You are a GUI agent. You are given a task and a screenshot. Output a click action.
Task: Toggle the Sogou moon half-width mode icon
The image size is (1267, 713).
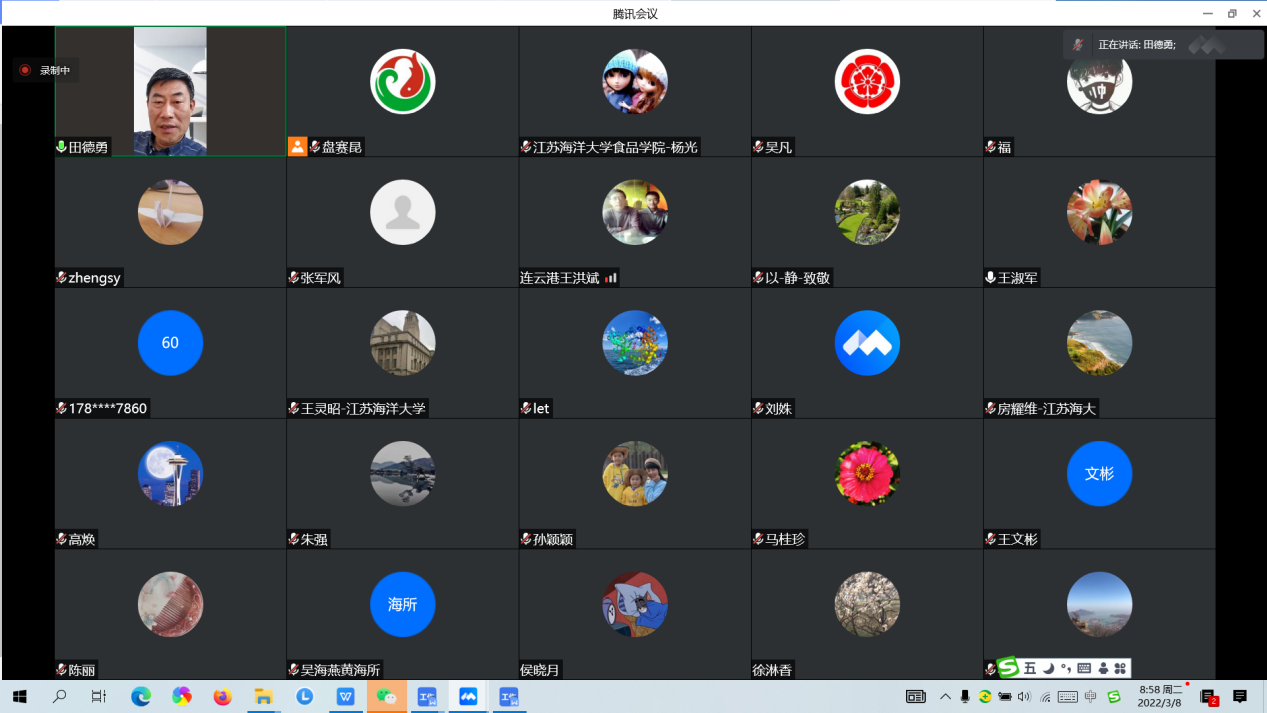(x=1048, y=668)
